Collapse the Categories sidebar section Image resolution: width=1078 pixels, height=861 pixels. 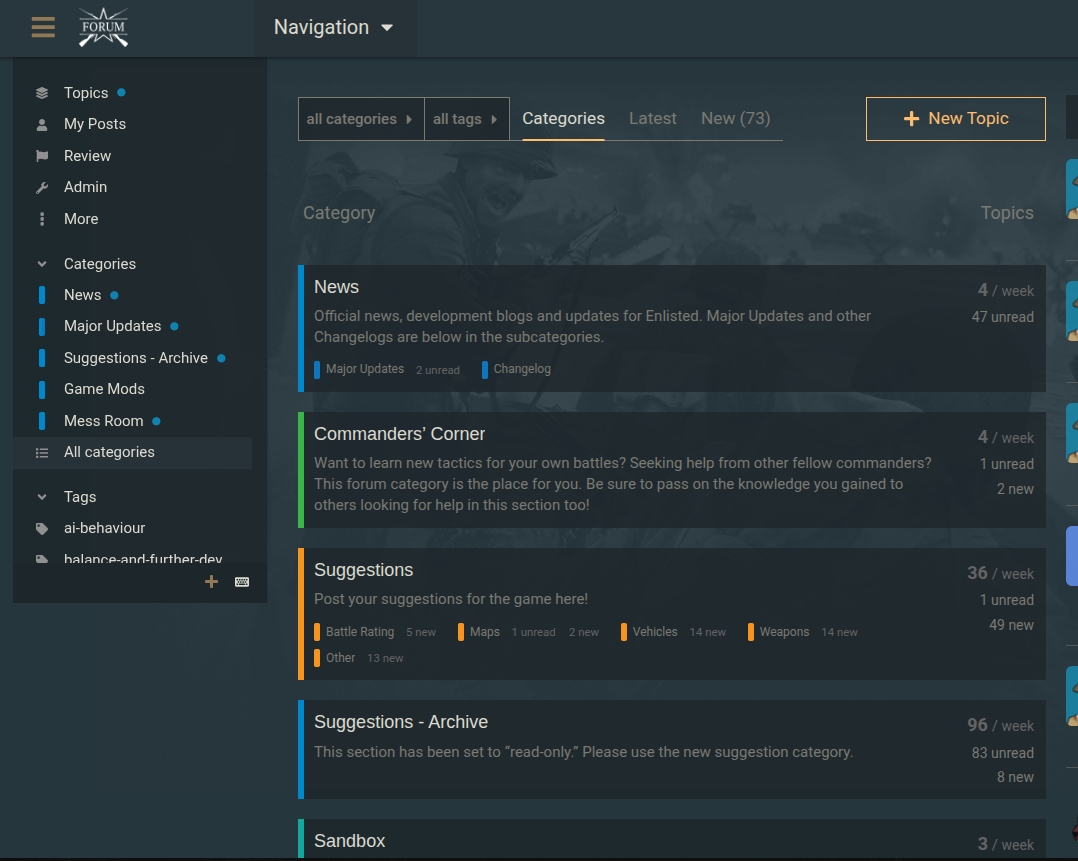[x=42, y=264]
